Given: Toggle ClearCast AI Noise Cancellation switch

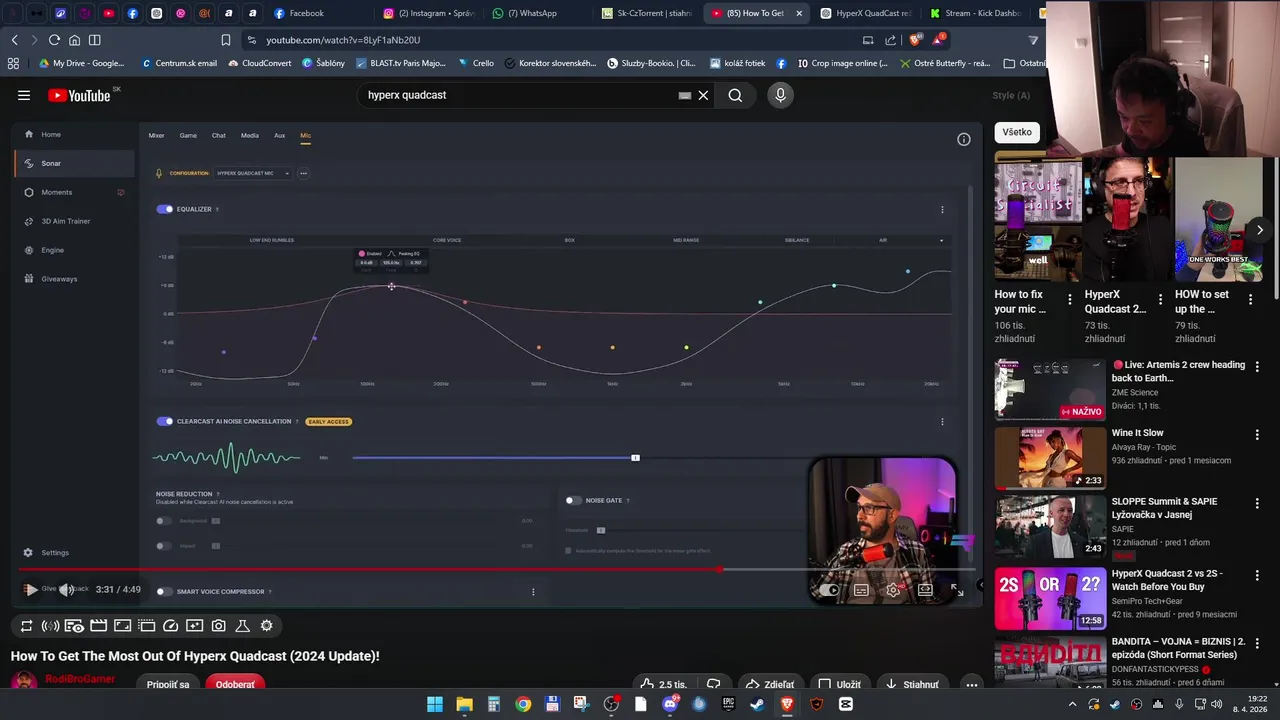Looking at the screenshot, I should [x=165, y=421].
